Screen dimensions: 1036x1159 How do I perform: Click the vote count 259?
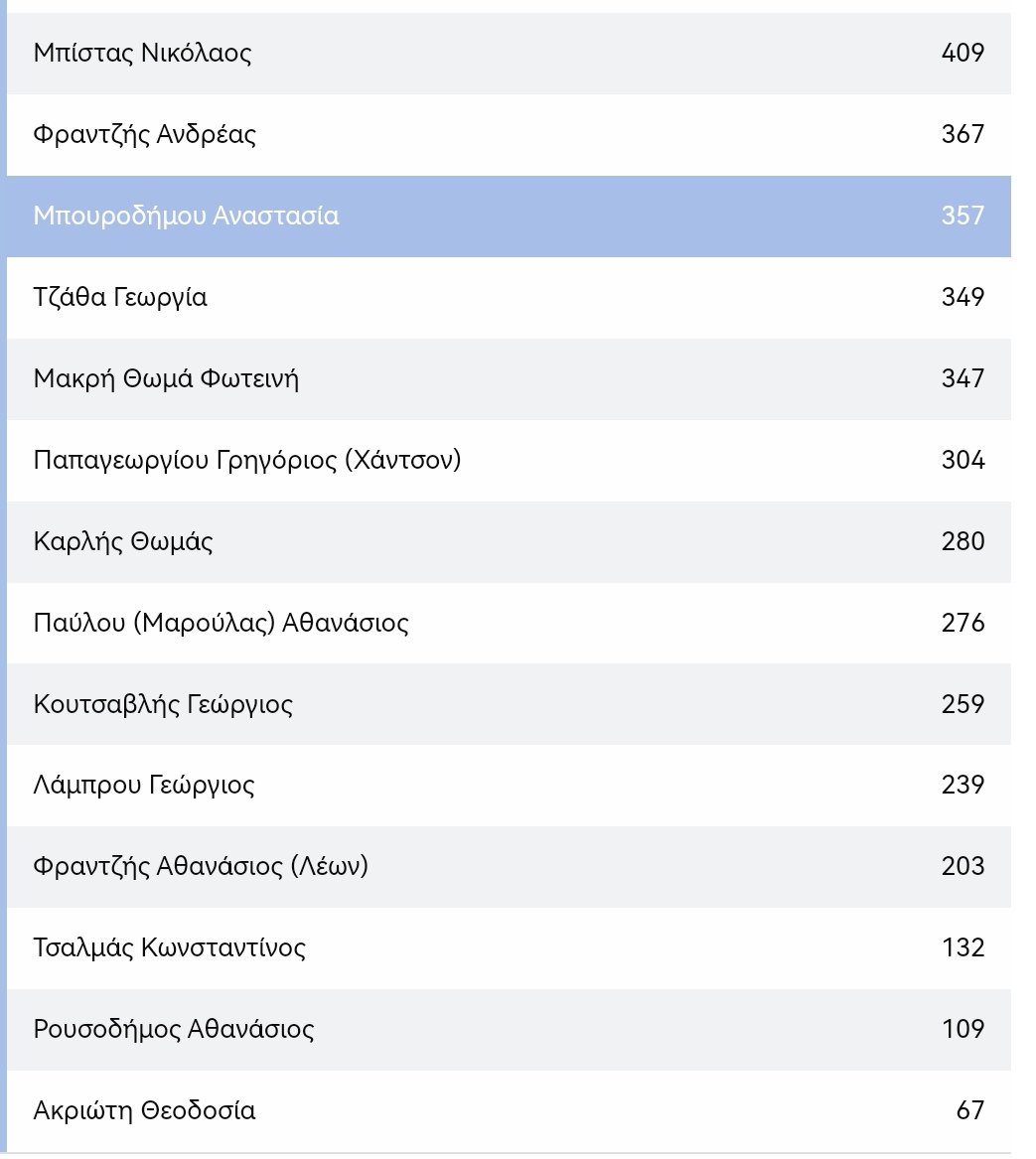pos(962,704)
